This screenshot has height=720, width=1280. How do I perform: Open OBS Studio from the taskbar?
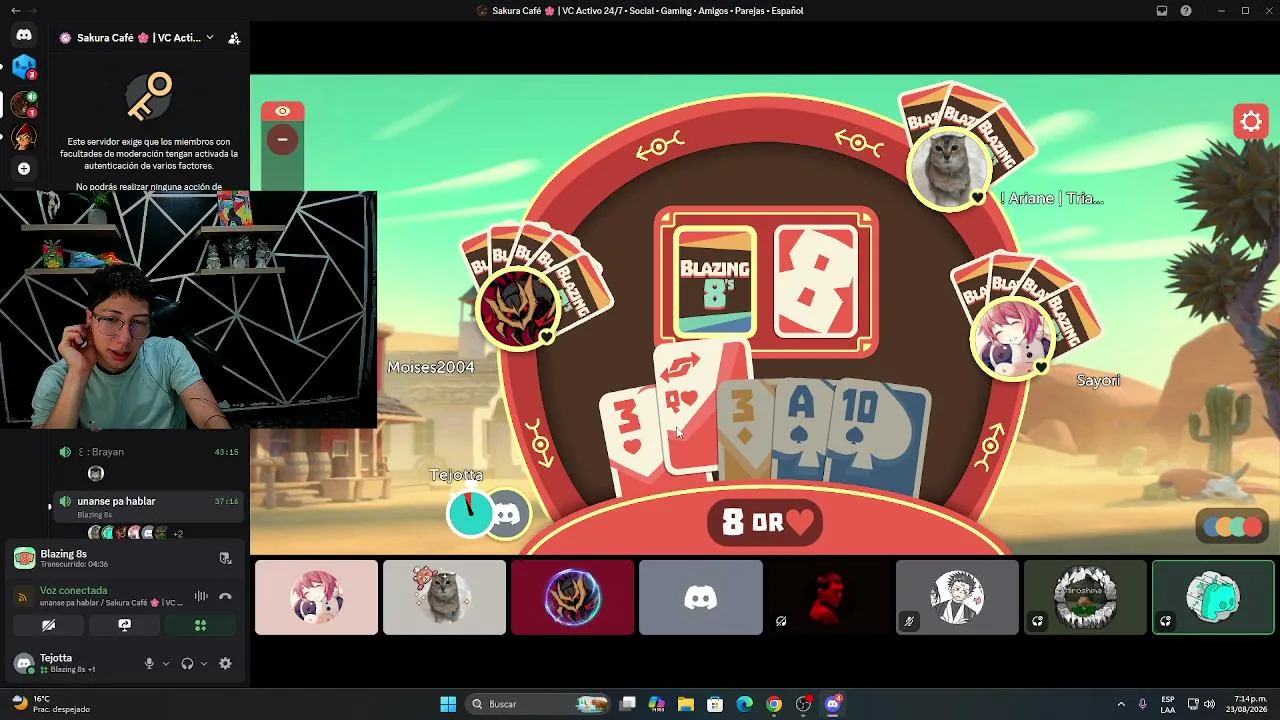coord(804,704)
